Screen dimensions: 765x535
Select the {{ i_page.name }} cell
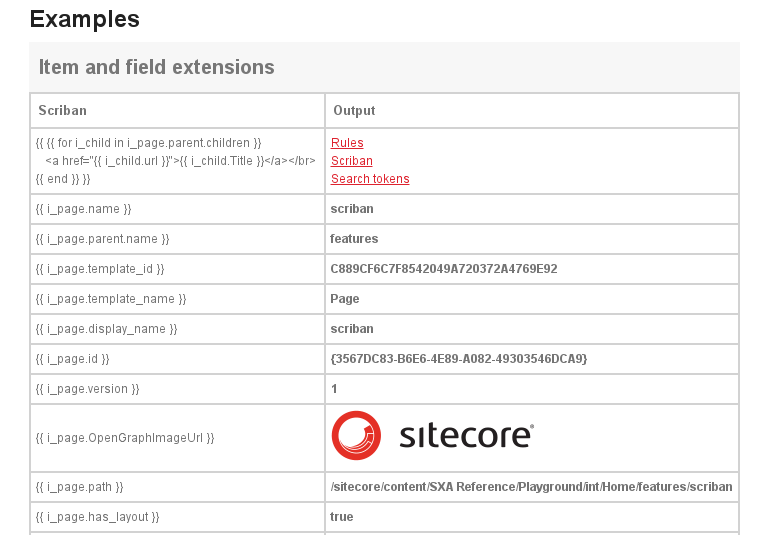coord(177,209)
